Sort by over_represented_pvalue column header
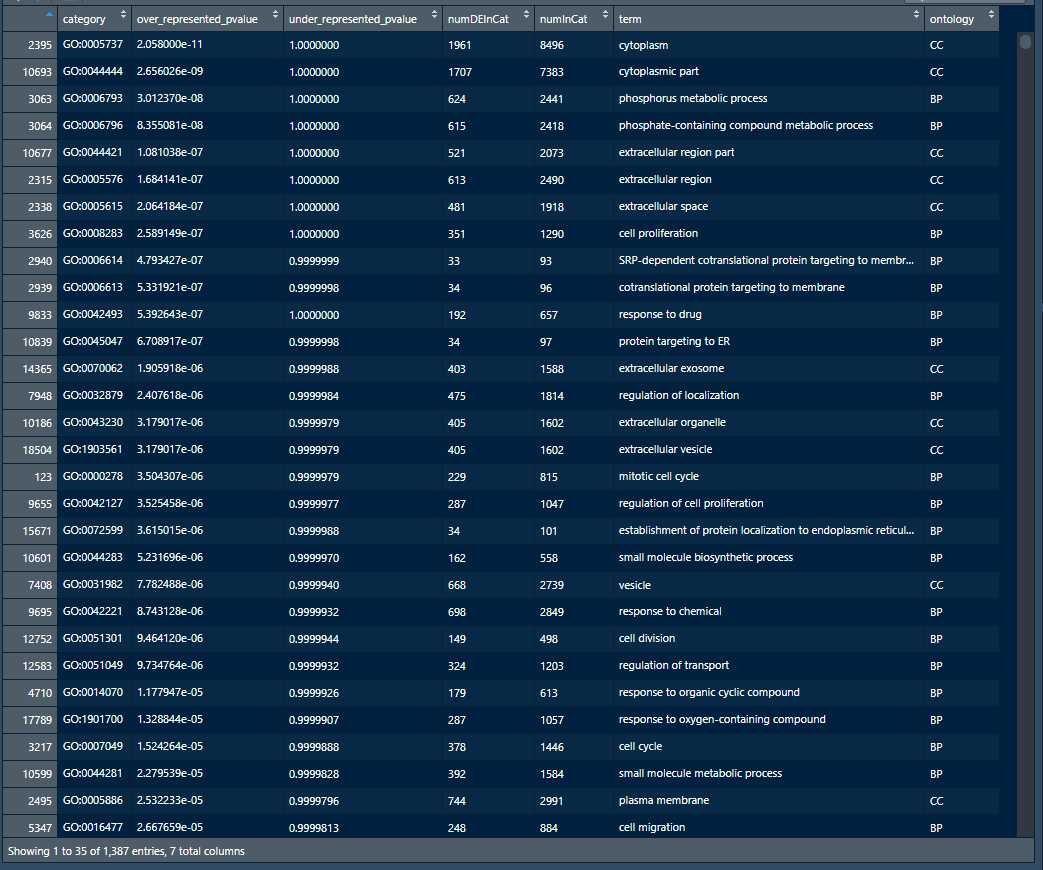This screenshot has width=1043, height=870. coord(207,19)
